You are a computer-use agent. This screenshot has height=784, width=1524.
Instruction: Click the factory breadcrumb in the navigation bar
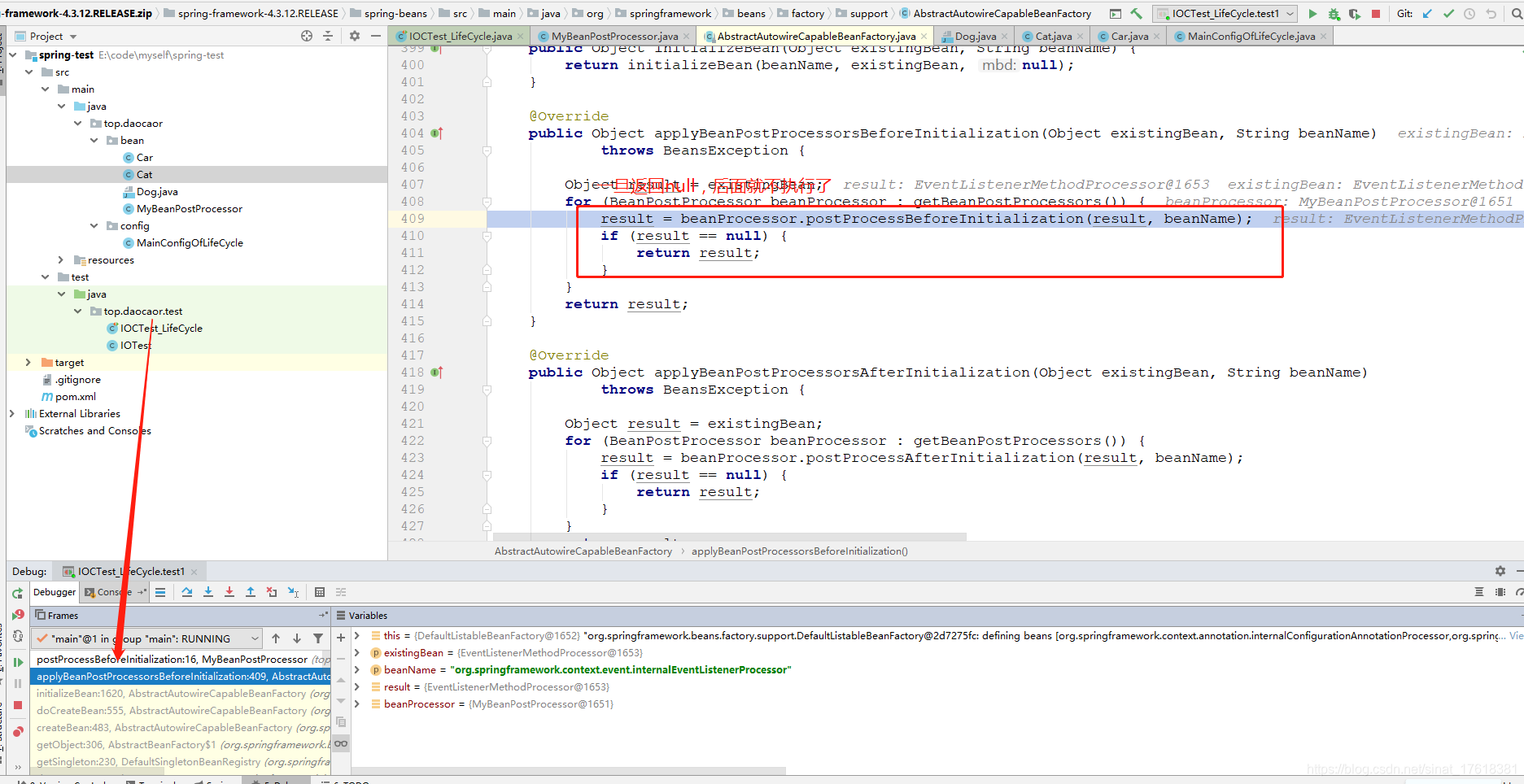point(807,14)
